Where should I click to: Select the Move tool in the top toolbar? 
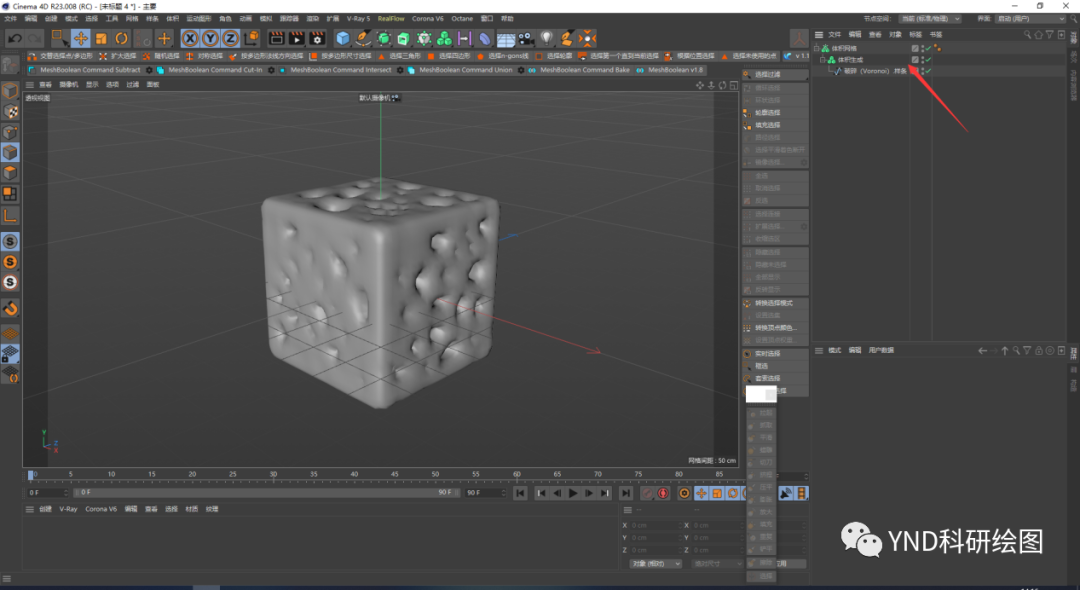click(x=81, y=39)
